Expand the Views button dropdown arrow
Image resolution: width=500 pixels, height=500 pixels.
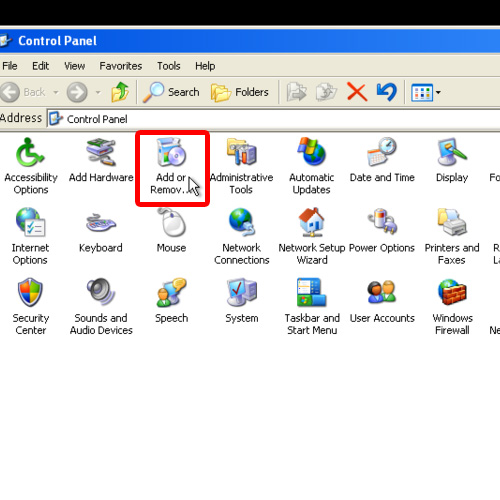click(x=438, y=92)
